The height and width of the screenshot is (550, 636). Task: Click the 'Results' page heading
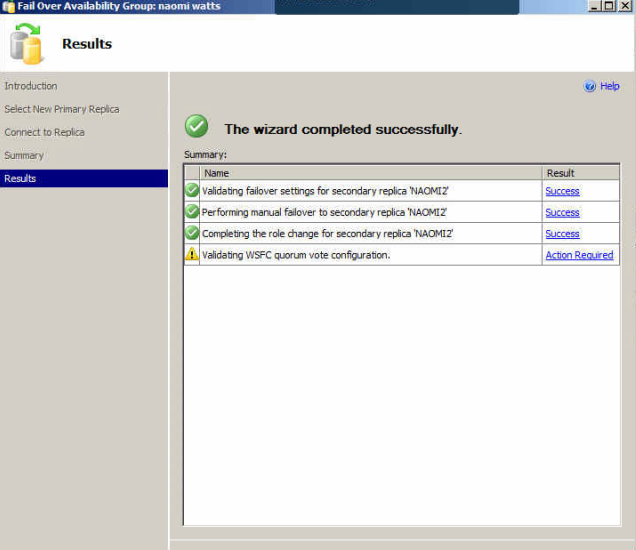[x=87, y=44]
